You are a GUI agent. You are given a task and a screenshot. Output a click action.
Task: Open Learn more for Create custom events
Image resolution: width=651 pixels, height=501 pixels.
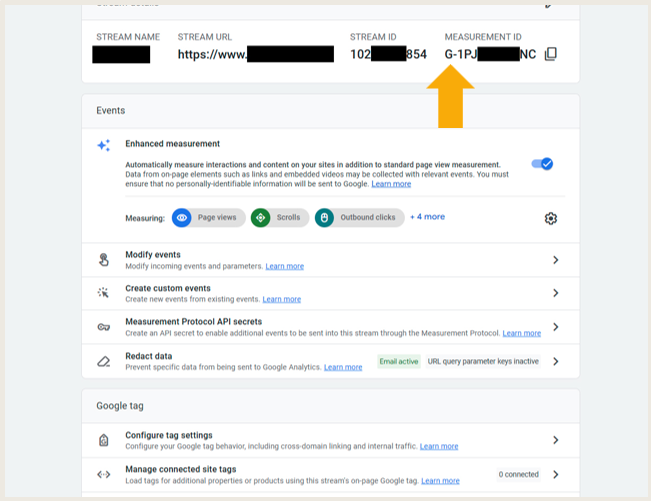click(281, 299)
